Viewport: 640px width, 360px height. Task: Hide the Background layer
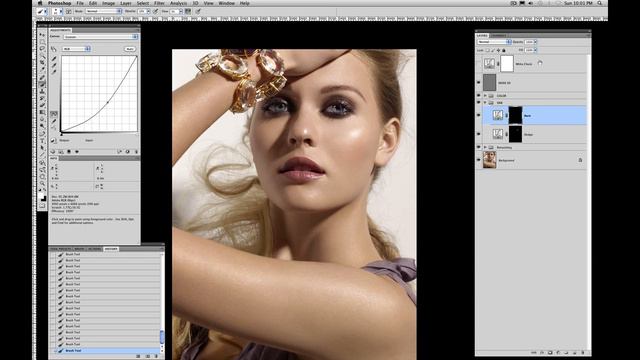click(x=479, y=160)
